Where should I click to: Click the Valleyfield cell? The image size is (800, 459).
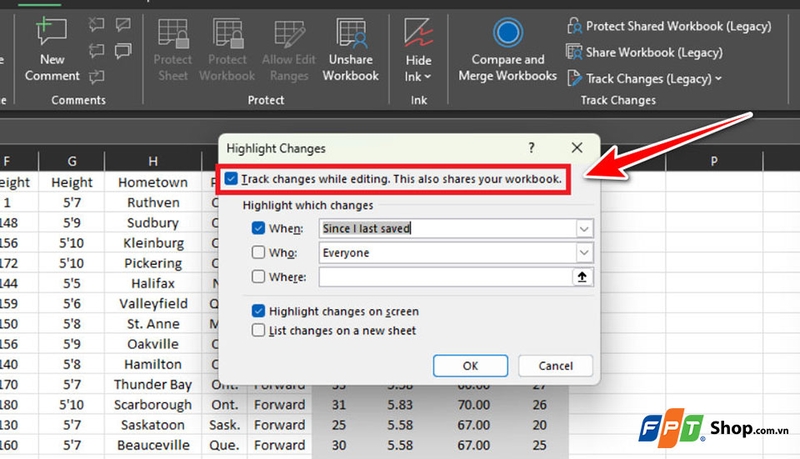coord(153,303)
